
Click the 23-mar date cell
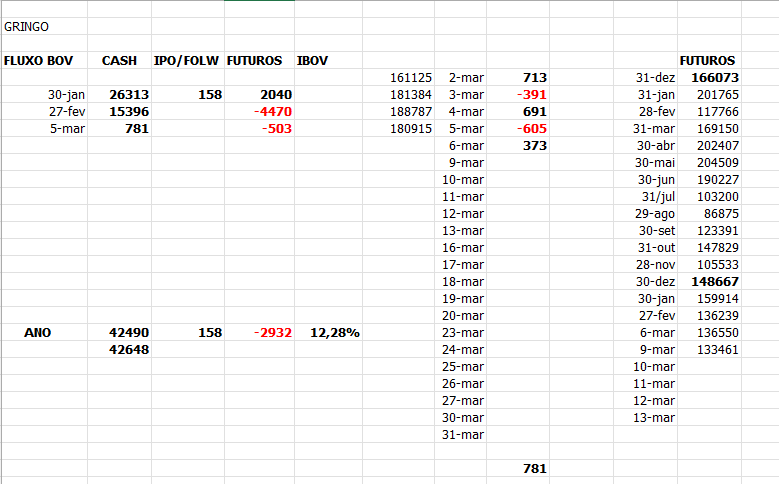point(463,332)
